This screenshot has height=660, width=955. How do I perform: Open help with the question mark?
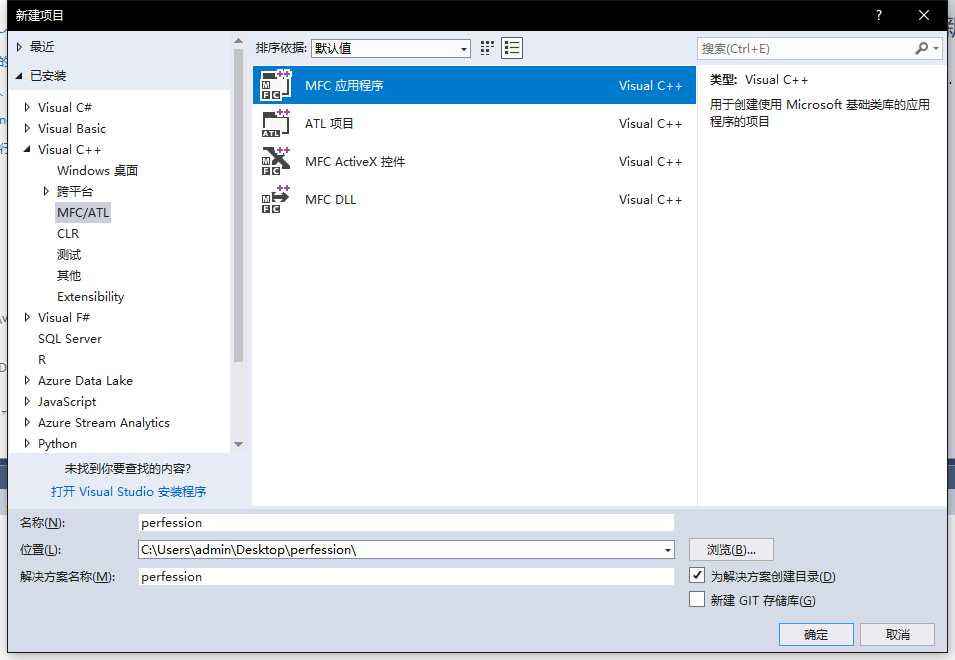click(878, 15)
